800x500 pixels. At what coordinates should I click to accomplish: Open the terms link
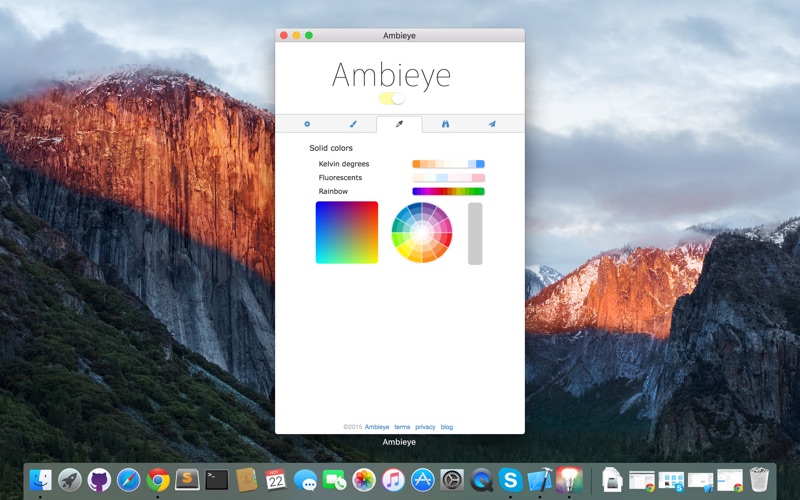tap(402, 427)
